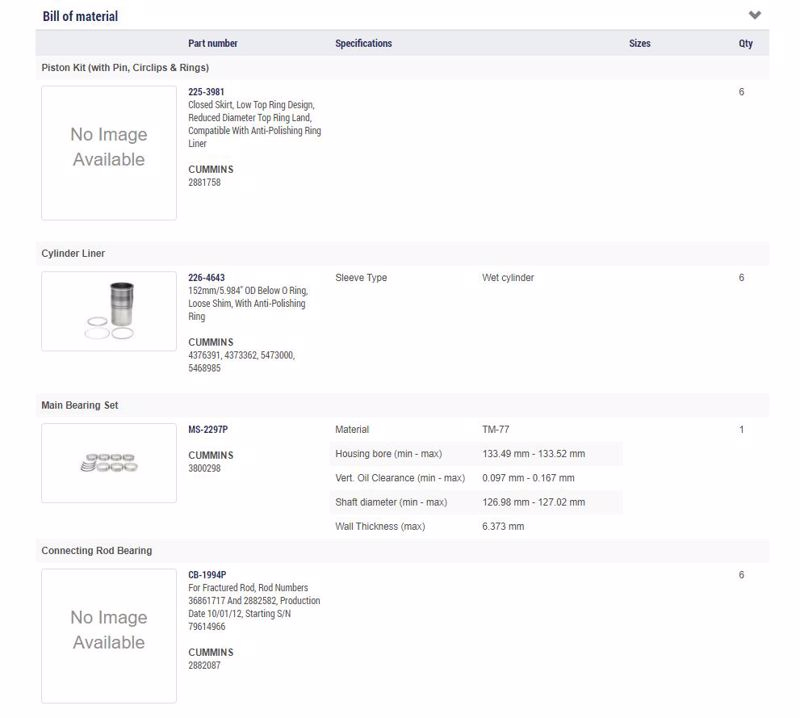
Task: Click the Main Bearing Set product thumbnail
Action: pos(109,463)
